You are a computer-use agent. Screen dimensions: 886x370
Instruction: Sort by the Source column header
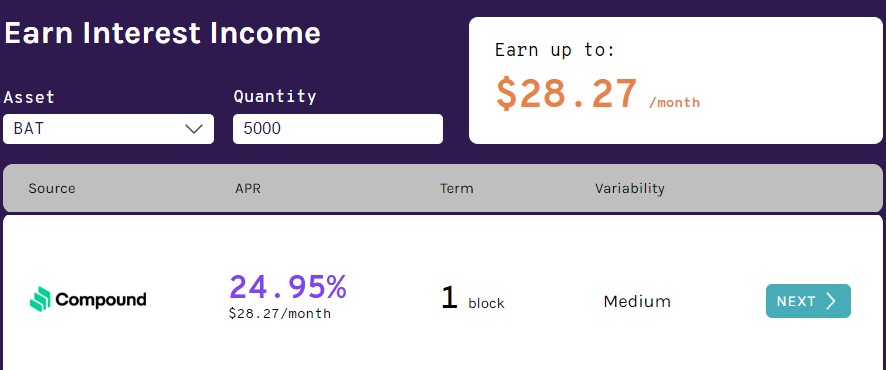tap(51, 188)
